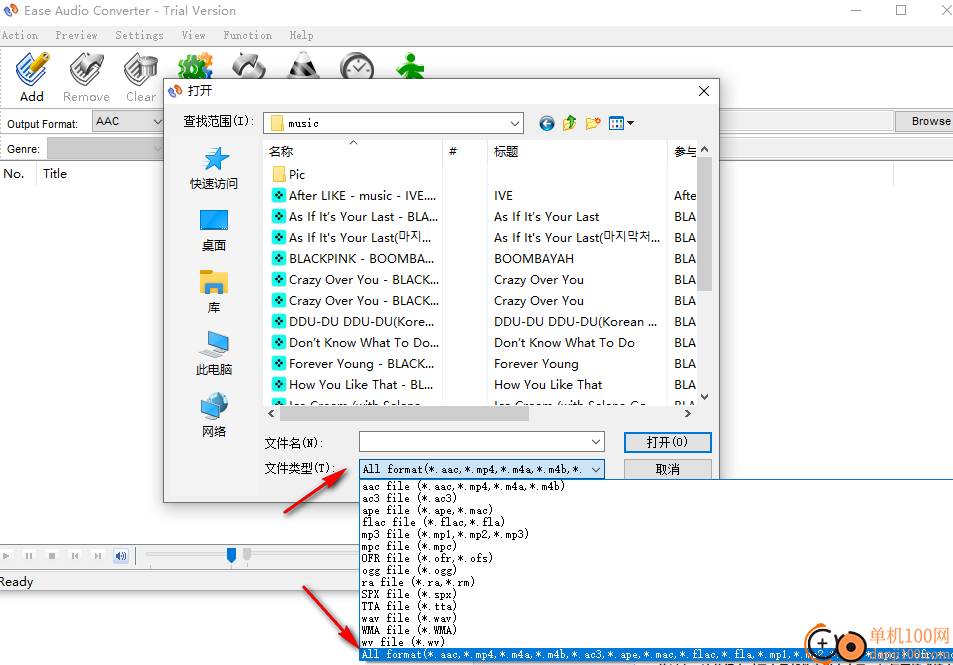Sort by the Name (名称) column header

pyautogui.click(x=353, y=151)
